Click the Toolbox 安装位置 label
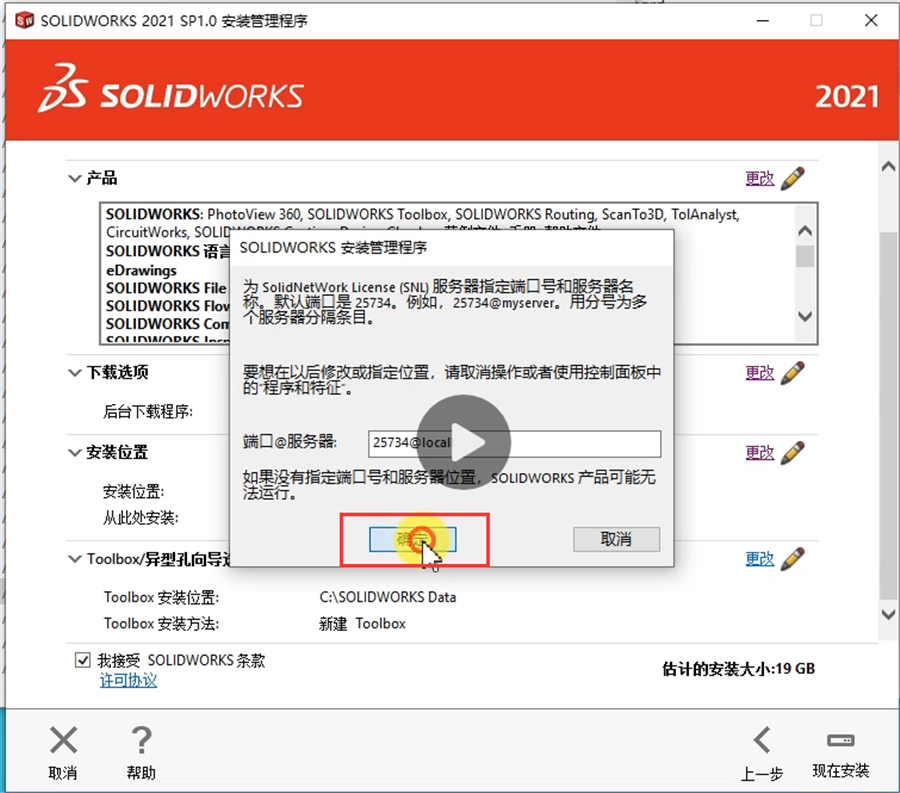900x793 pixels. point(161,597)
